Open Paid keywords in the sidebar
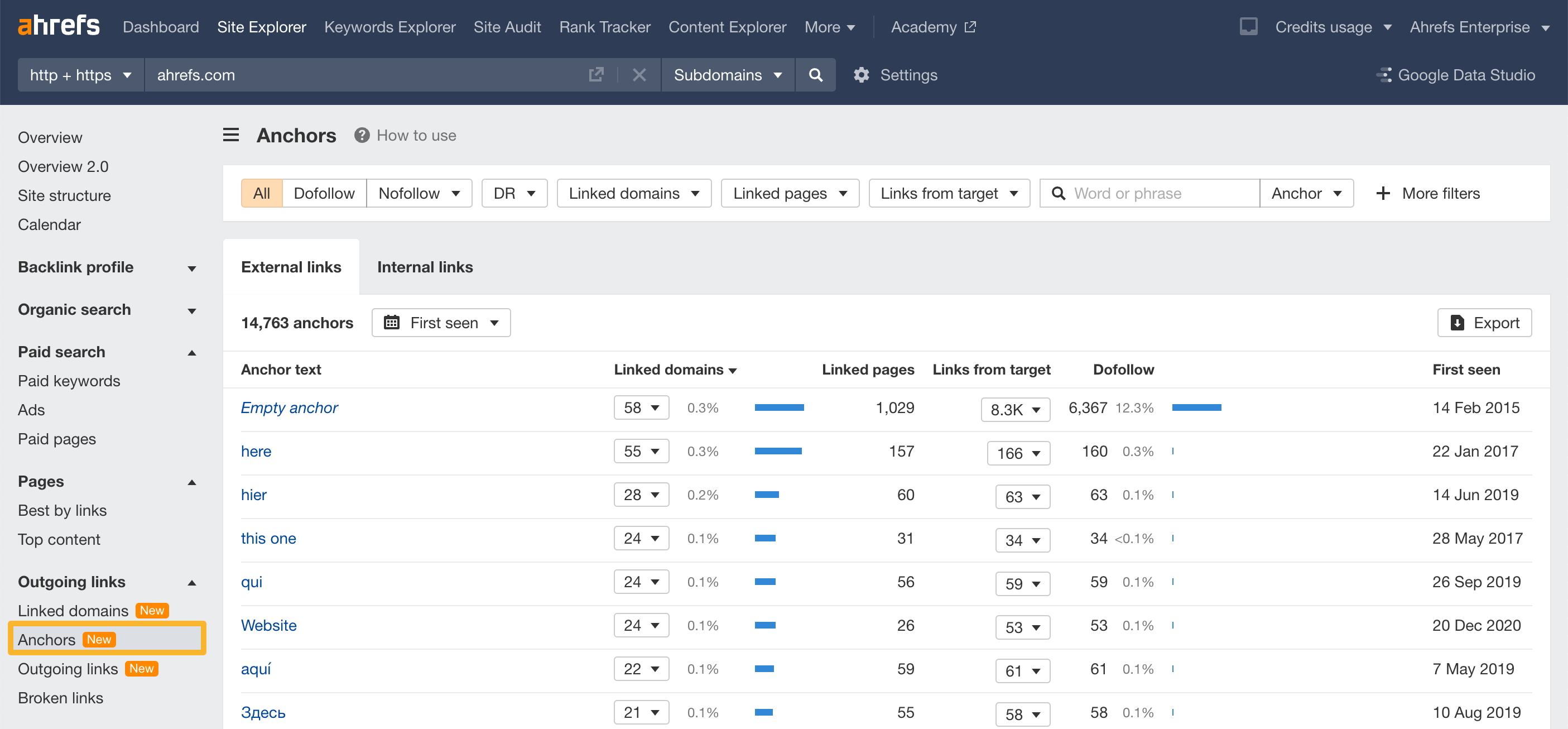 pyautogui.click(x=69, y=381)
